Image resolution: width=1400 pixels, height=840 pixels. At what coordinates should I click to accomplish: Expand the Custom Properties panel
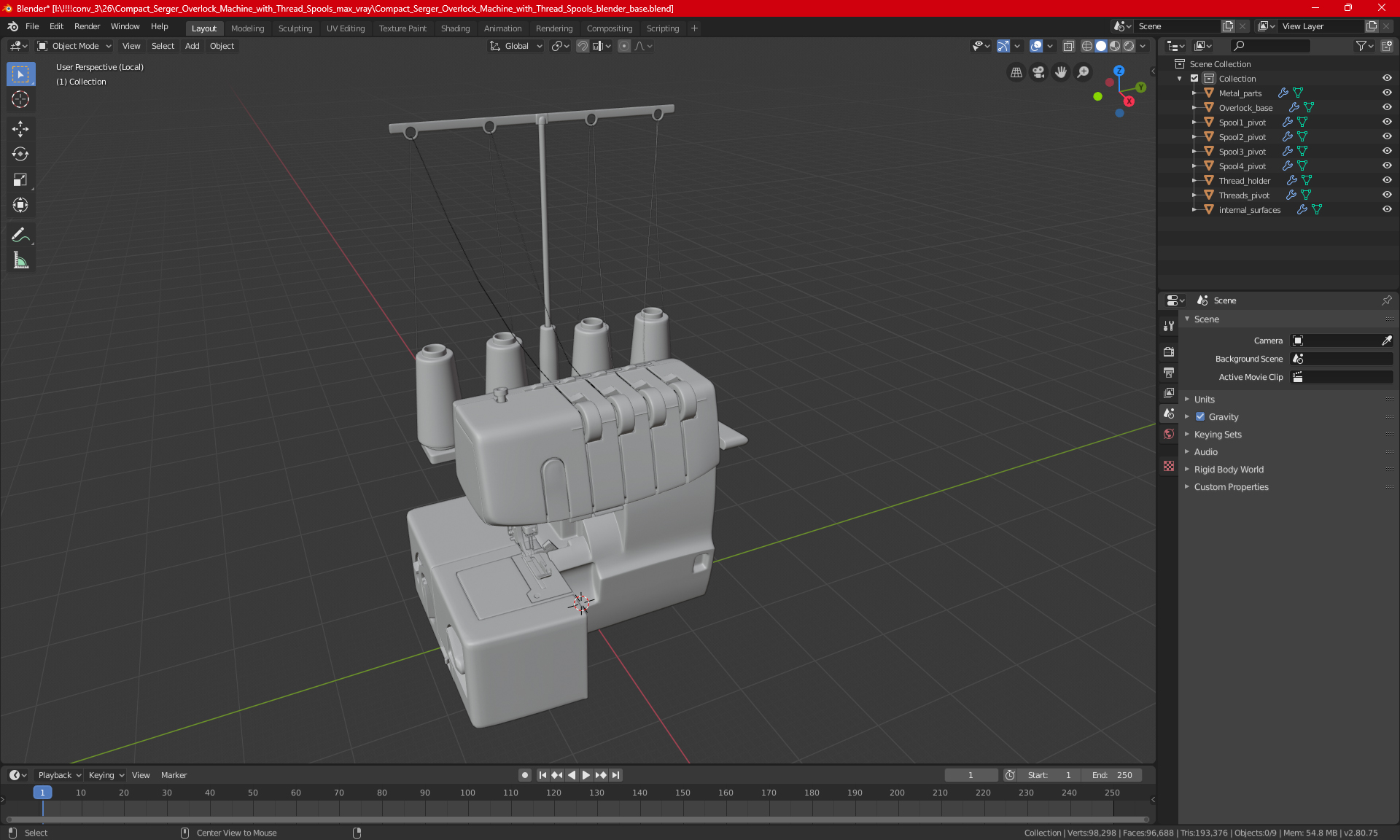(x=1231, y=487)
